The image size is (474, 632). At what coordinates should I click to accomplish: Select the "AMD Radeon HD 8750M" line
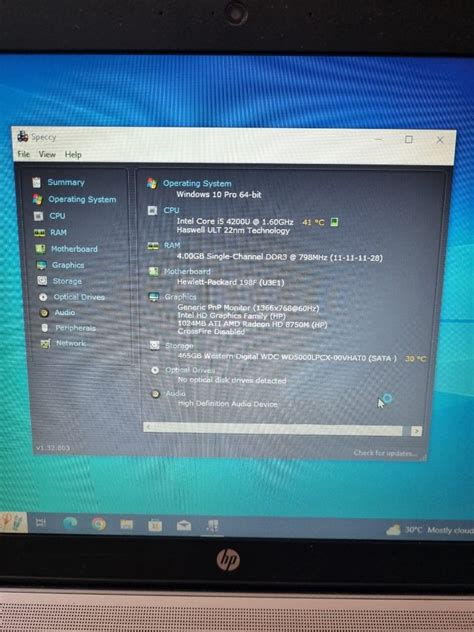click(252, 324)
